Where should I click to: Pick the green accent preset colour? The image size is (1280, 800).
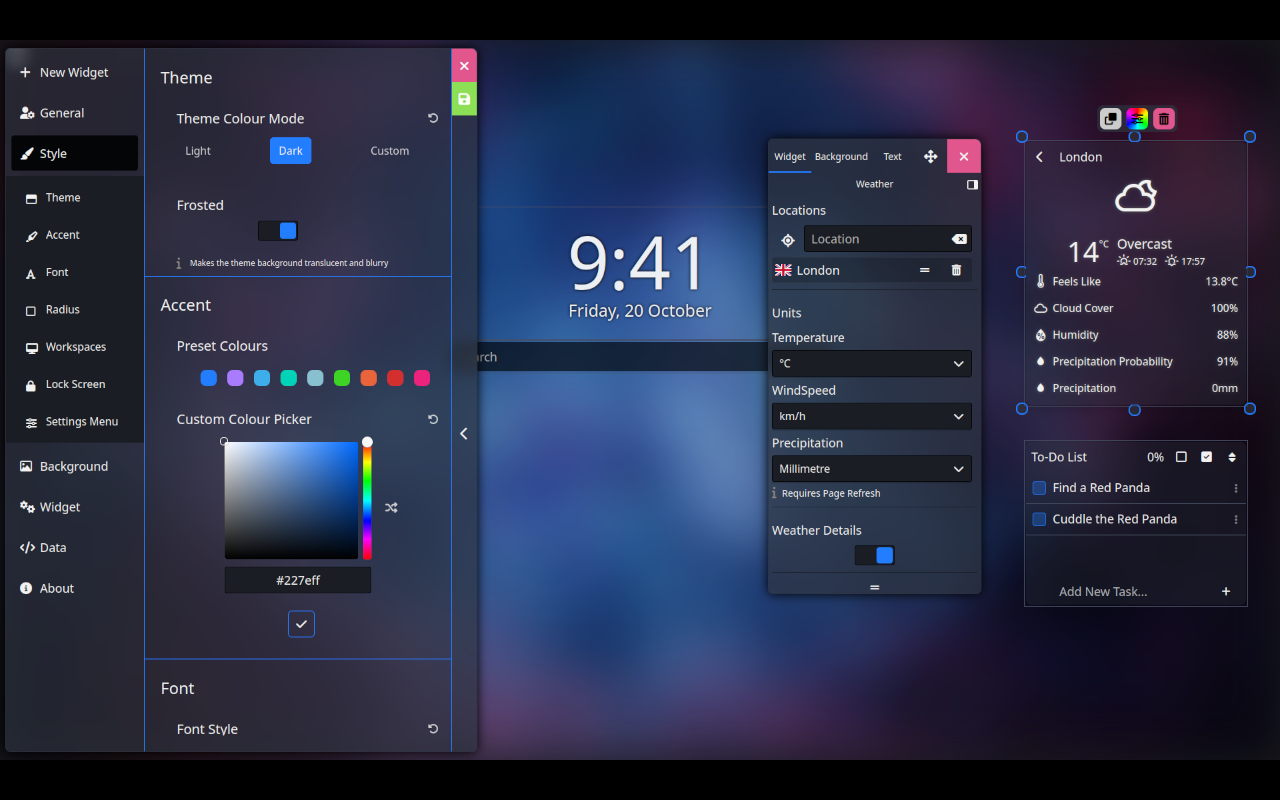(x=341, y=378)
